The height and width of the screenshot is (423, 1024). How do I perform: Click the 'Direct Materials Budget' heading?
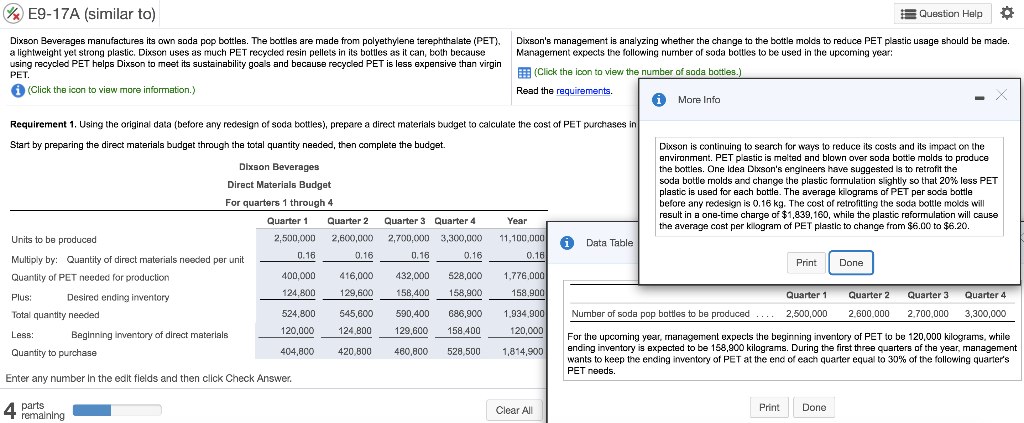(279, 185)
